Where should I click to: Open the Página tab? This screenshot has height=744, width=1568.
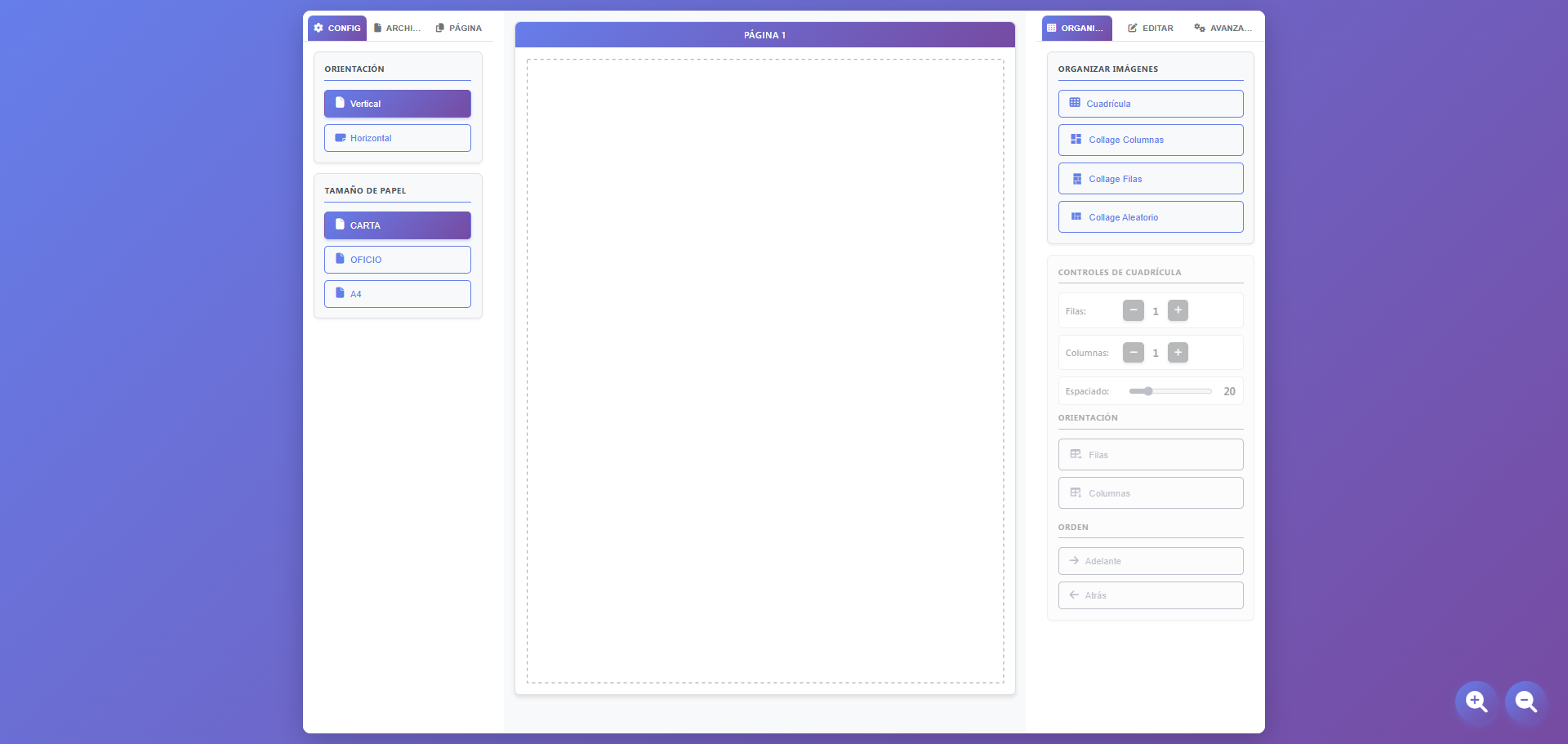coord(459,28)
